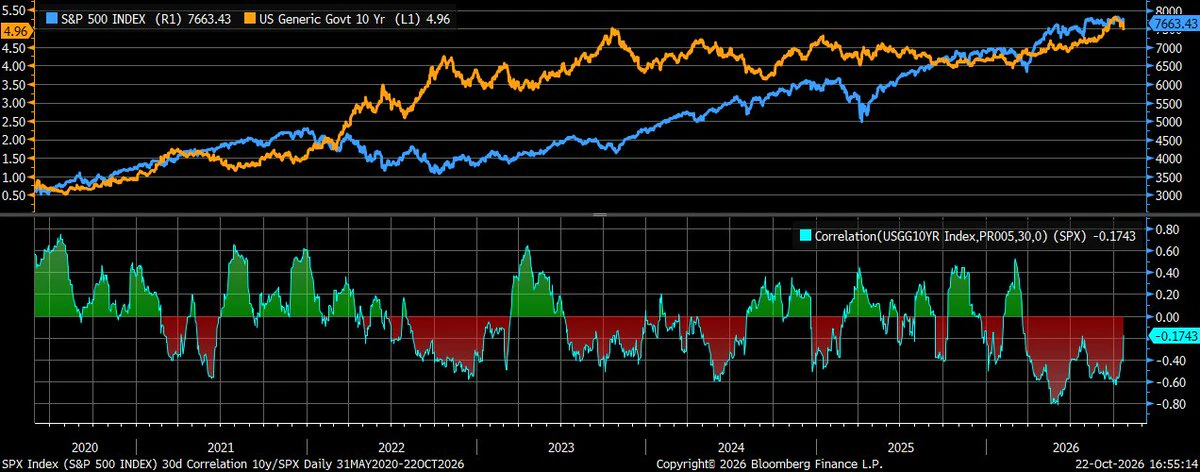This screenshot has width=1200, height=472.
Task: Click the cyan -0.1743 last-value tag
Action: (x=1173, y=335)
